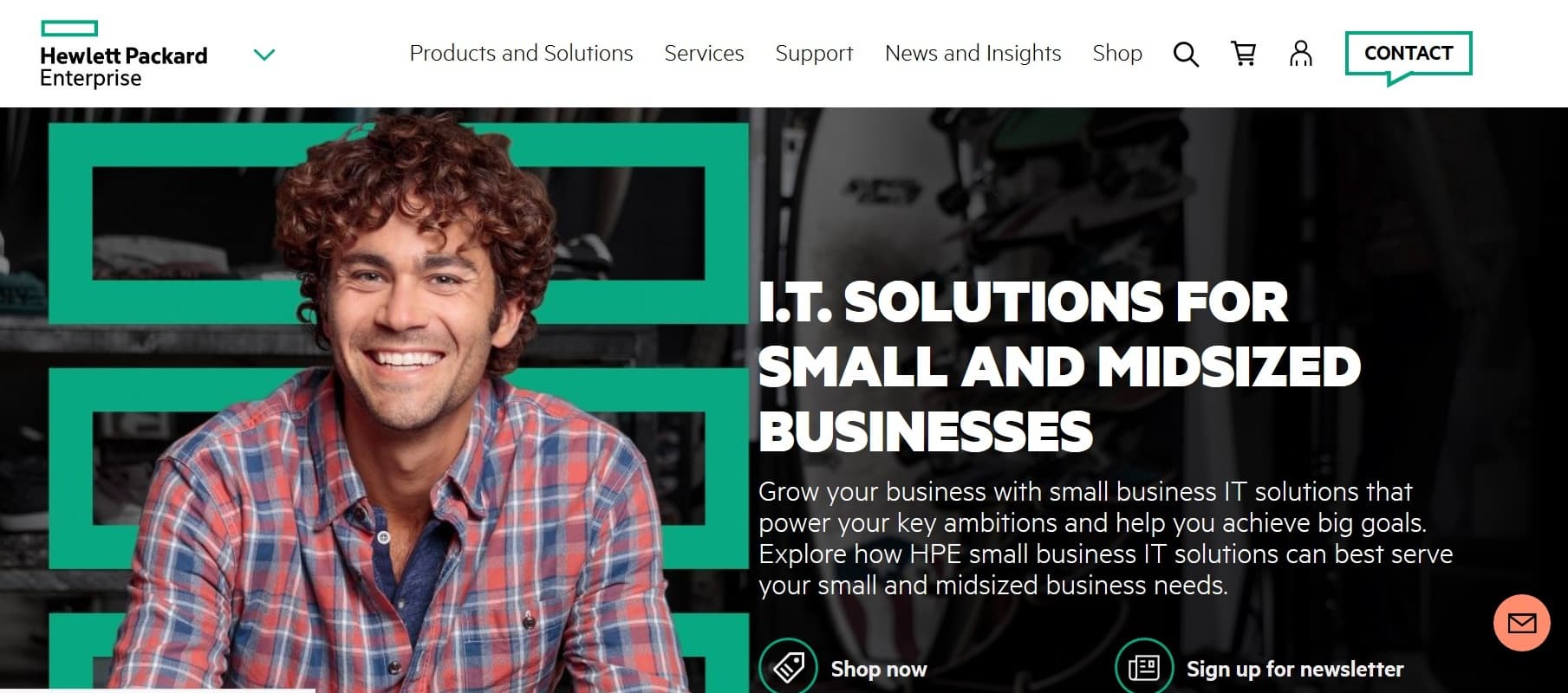Image resolution: width=1568 pixels, height=693 pixels.
Task: Open Products and Solutions menu
Action: pos(521,54)
